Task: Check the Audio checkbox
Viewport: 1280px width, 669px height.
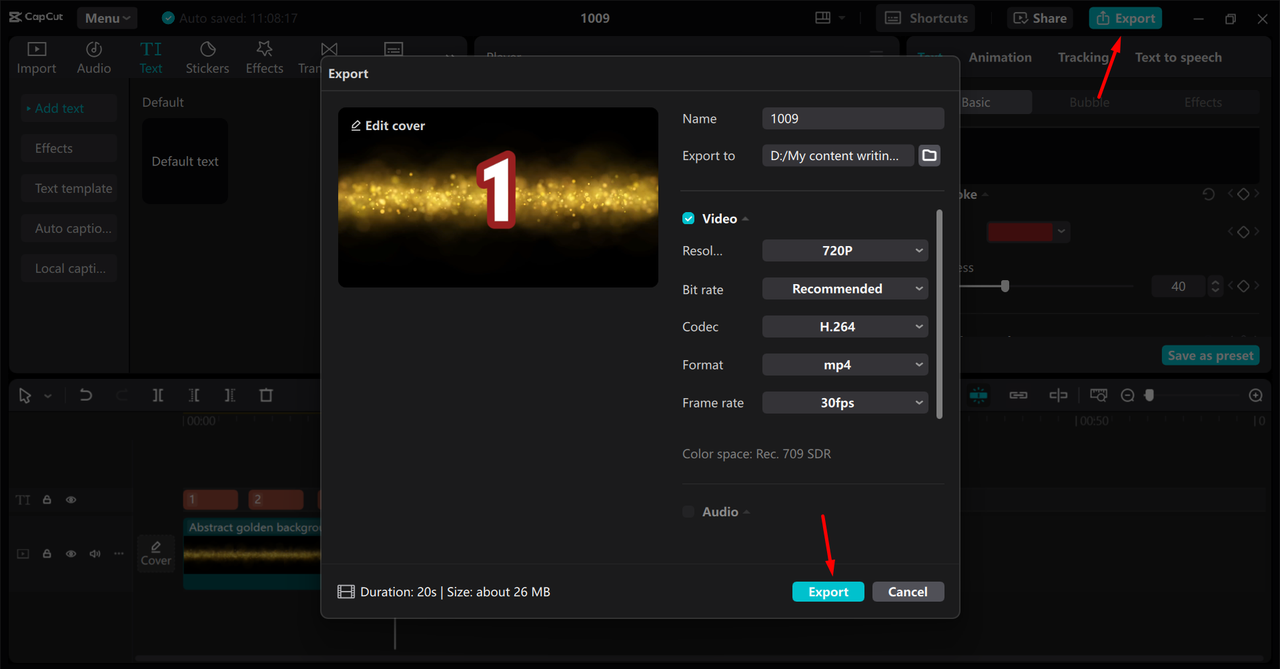Action: (688, 511)
